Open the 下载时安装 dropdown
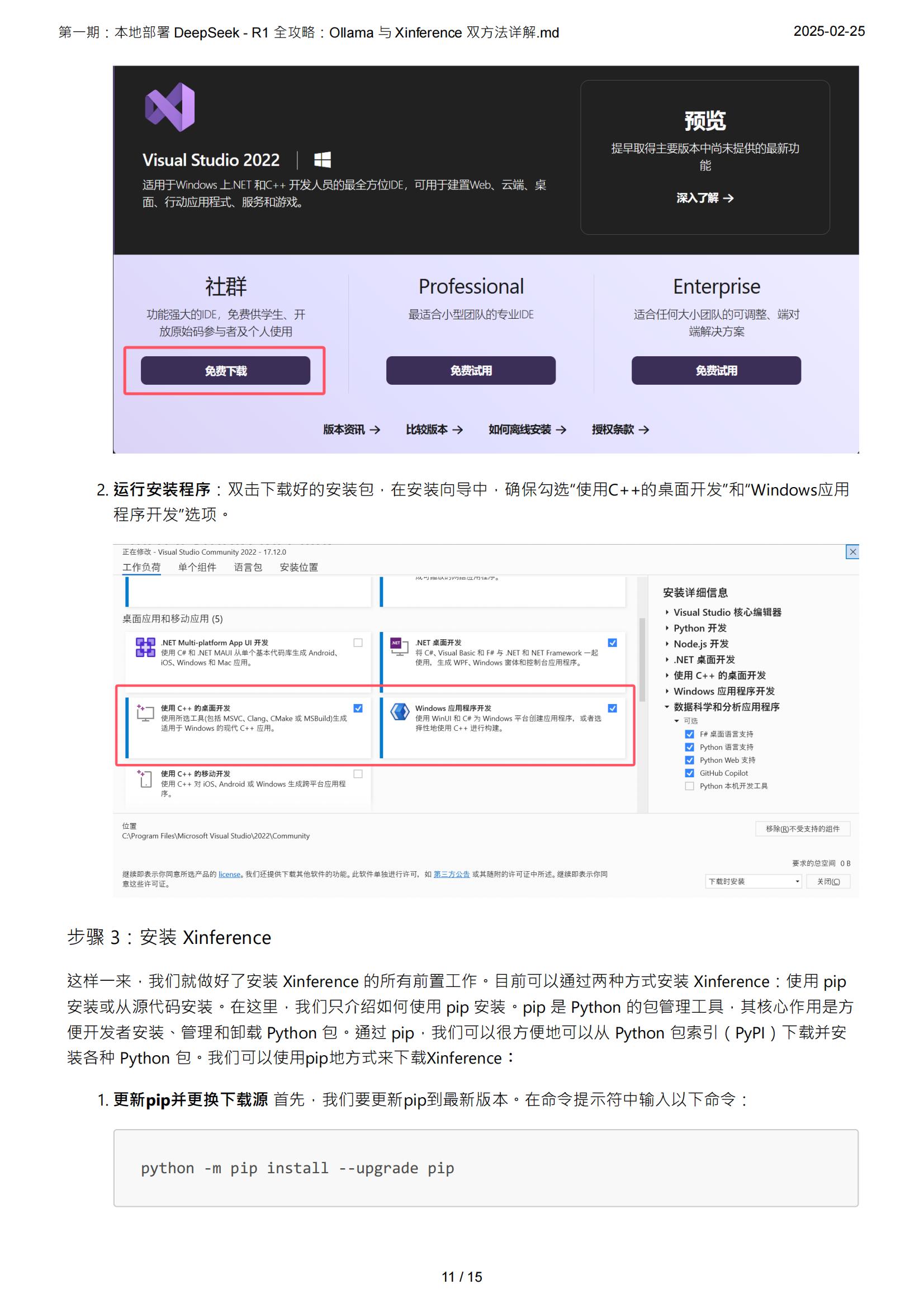Viewport: 924px width, 1308px height. click(752, 881)
